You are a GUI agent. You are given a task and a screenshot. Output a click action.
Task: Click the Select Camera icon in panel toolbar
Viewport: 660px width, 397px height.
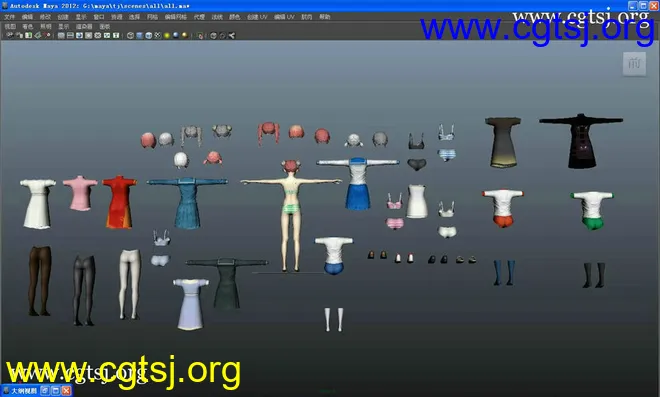(x=10, y=35)
